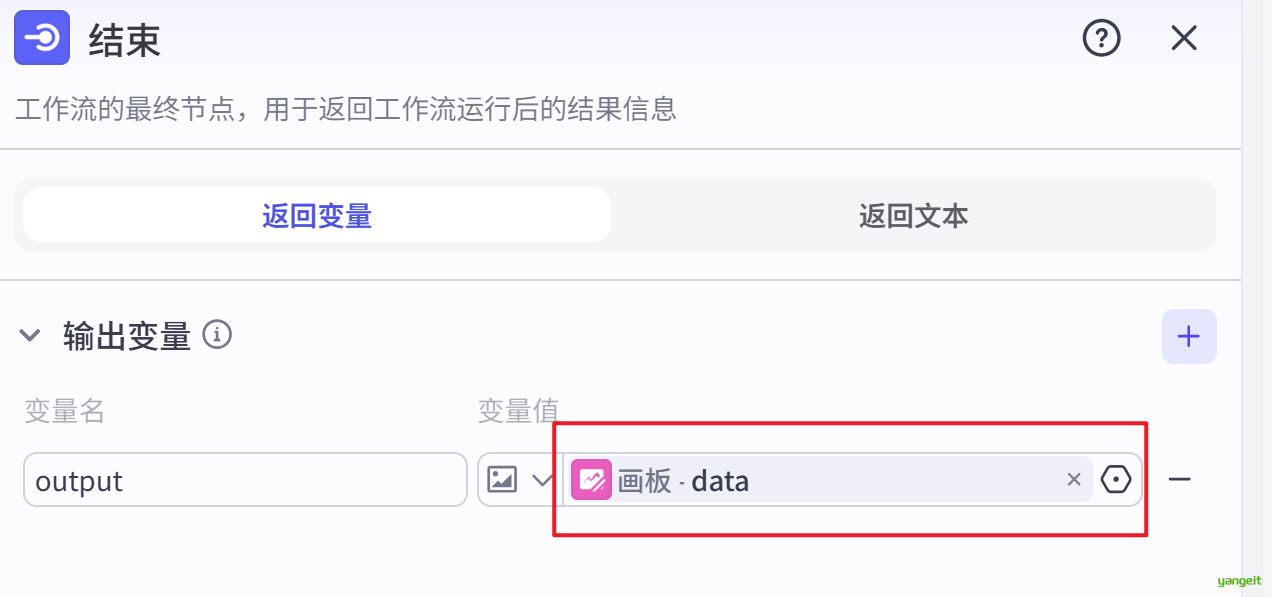Click the hexagon variable mode icon
Screen dimensions: 1272x597
tap(1116, 480)
